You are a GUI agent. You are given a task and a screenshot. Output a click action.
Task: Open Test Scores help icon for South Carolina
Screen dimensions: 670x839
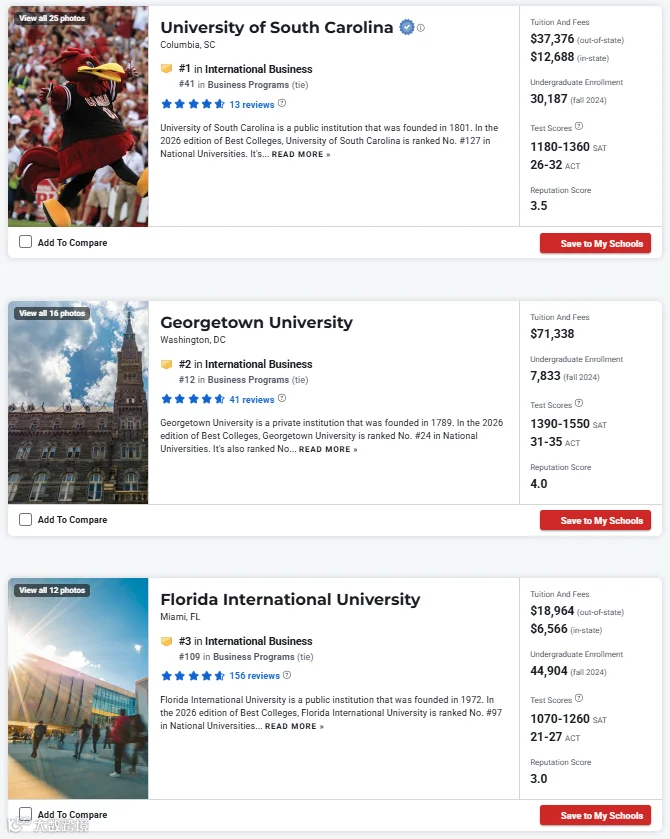pos(579,126)
